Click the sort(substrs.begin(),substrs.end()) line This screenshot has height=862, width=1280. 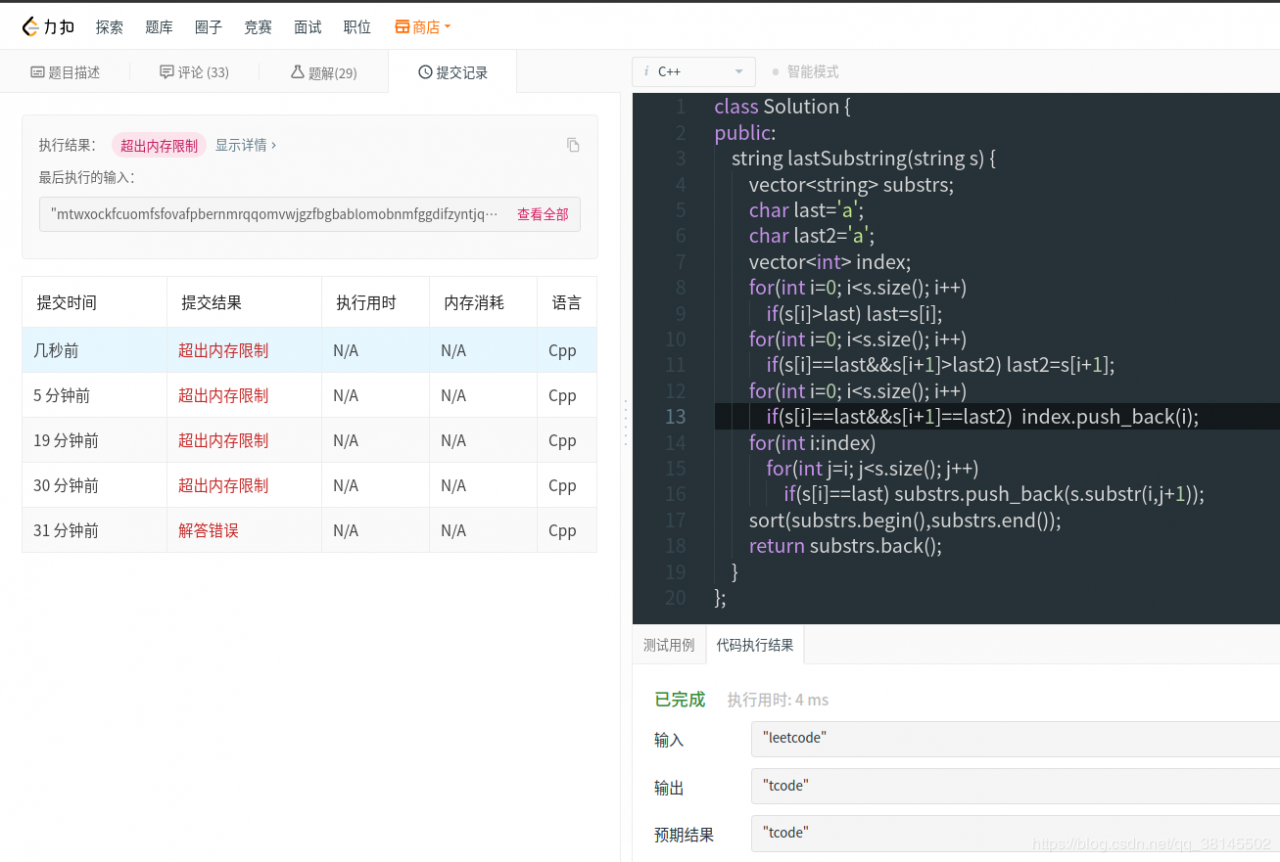(905, 520)
